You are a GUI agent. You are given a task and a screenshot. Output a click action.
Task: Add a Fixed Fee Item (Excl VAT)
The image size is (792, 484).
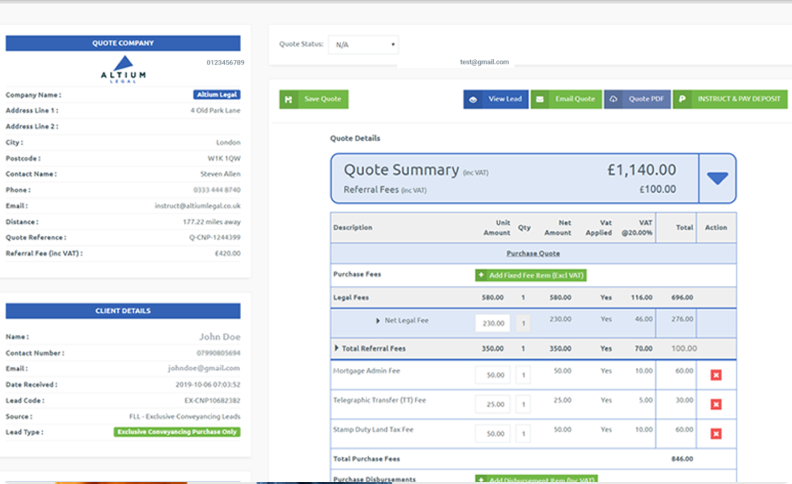point(531,275)
